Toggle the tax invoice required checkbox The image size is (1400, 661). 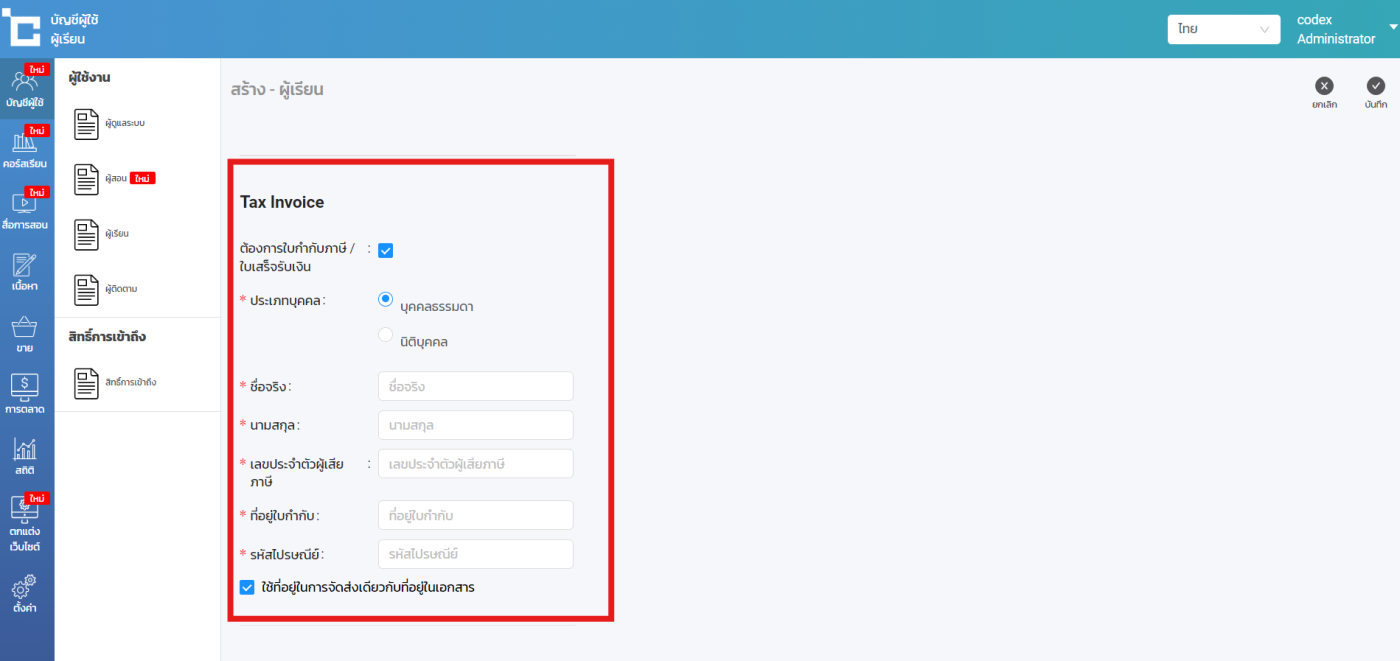pyautogui.click(x=386, y=251)
